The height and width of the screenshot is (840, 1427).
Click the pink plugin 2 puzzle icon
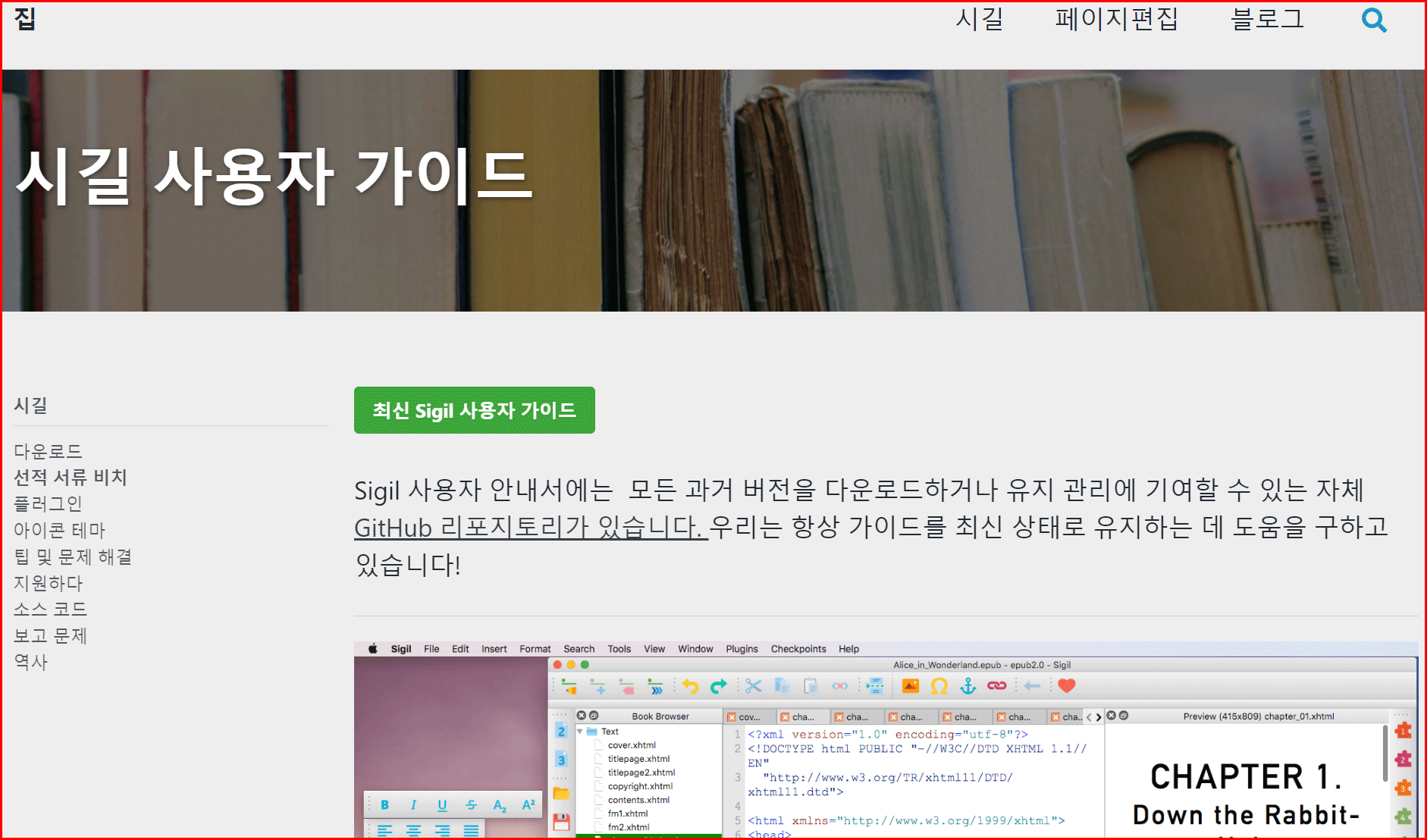(1403, 759)
